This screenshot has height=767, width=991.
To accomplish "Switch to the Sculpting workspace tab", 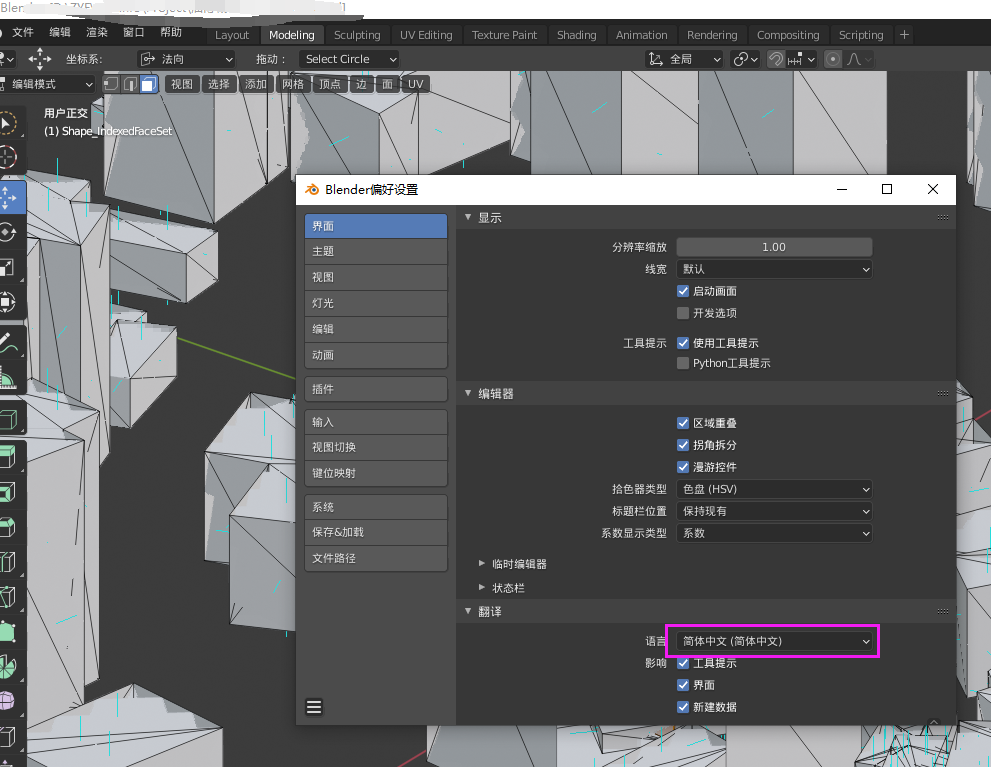I will tap(357, 35).
